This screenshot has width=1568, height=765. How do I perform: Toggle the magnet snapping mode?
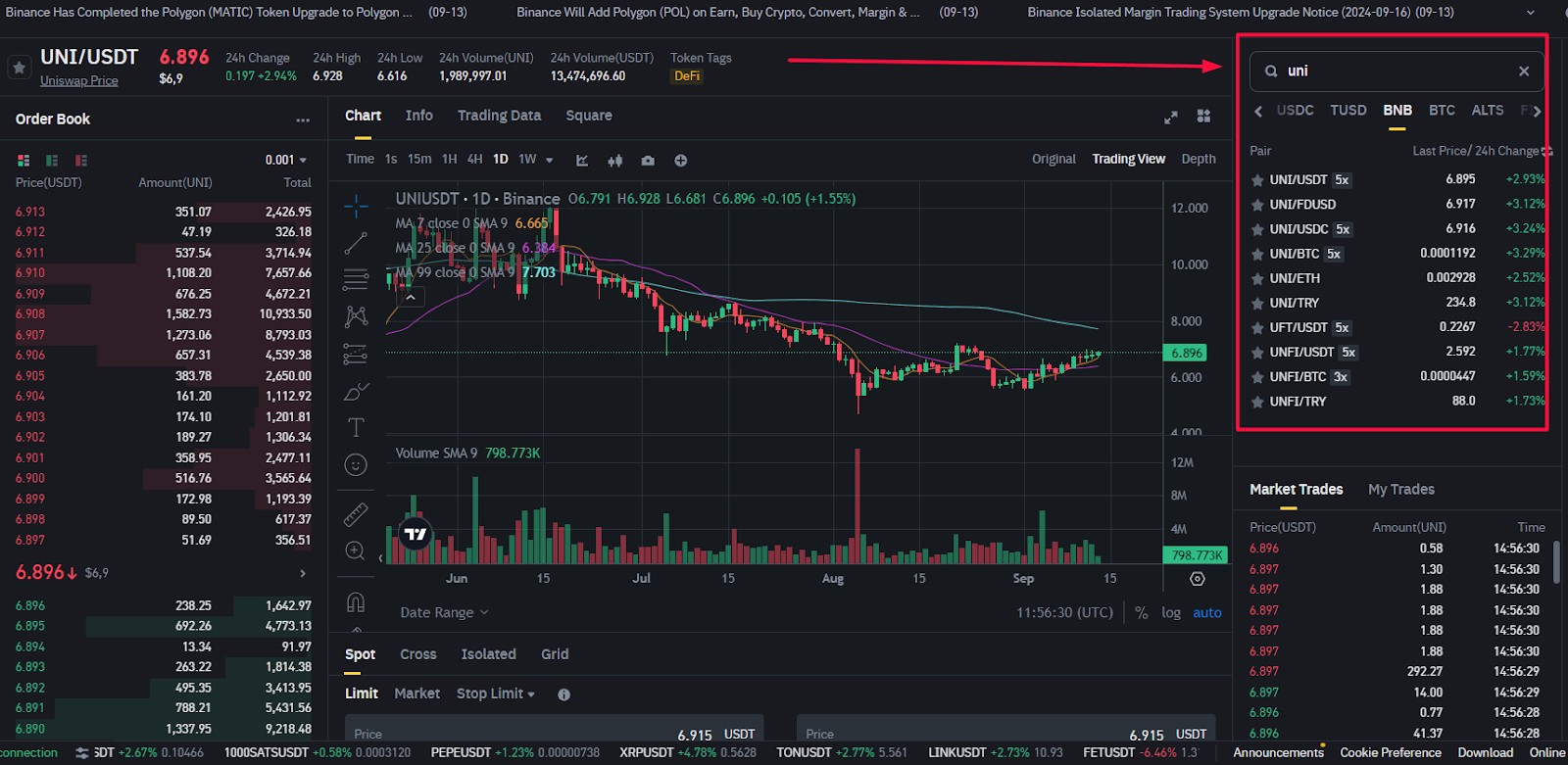[x=356, y=601]
